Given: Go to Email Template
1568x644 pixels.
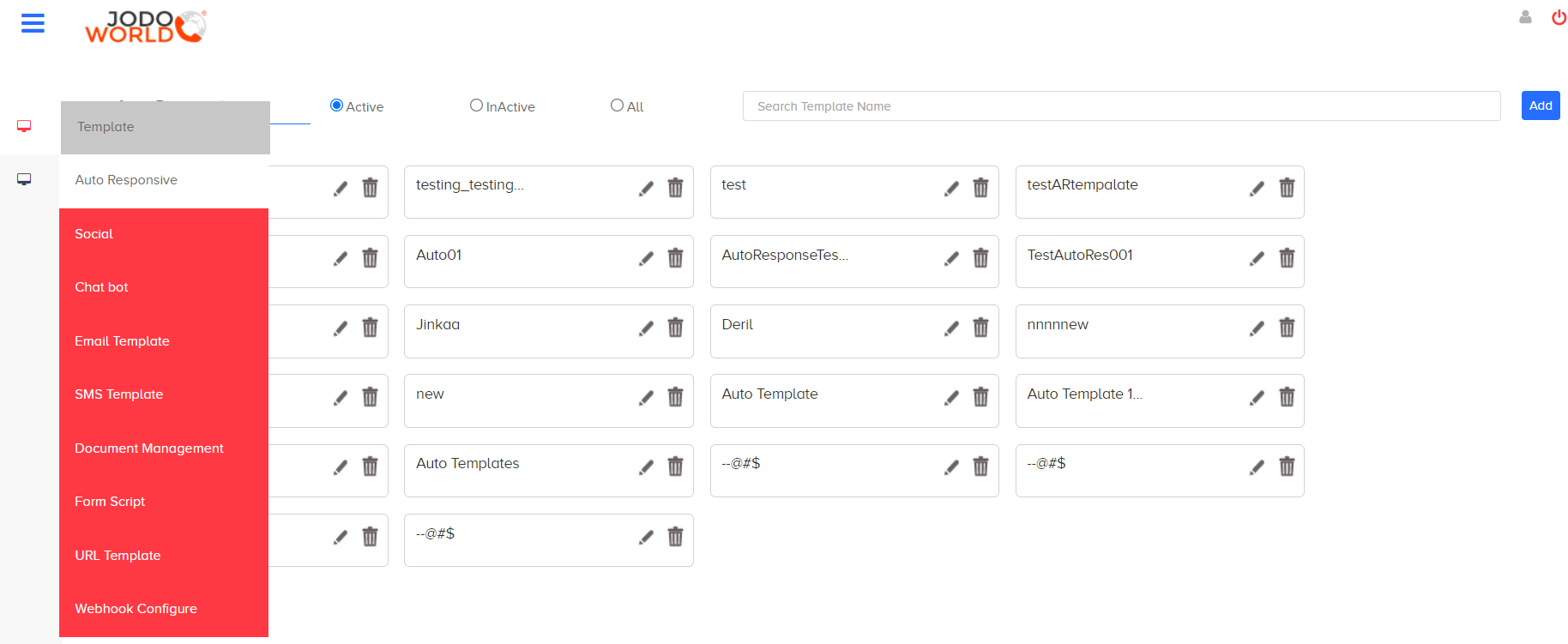Looking at the screenshot, I should [164, 341].
